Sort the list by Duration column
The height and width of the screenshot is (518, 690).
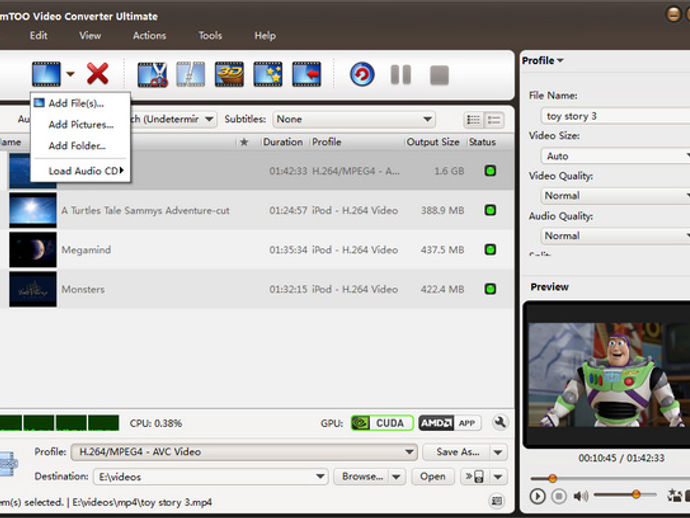(283, 142)
